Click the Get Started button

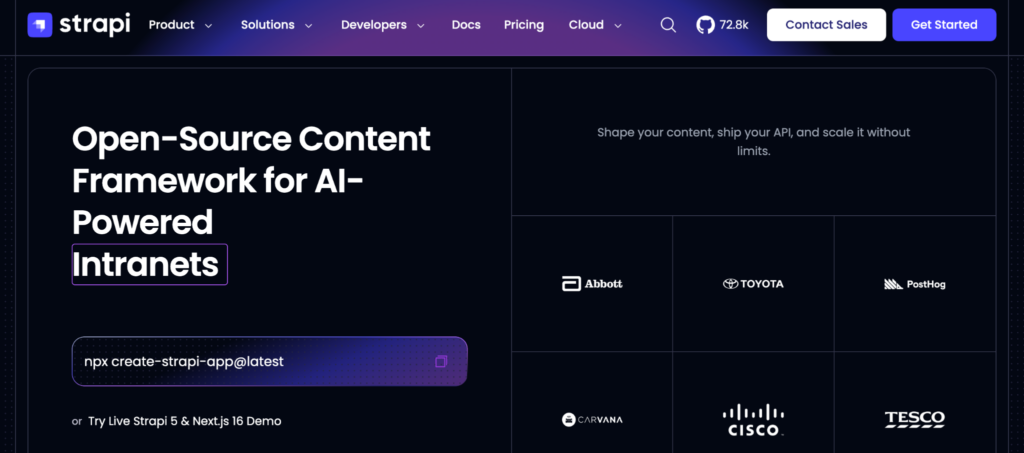pyautogui.click(x=944, y=25)
